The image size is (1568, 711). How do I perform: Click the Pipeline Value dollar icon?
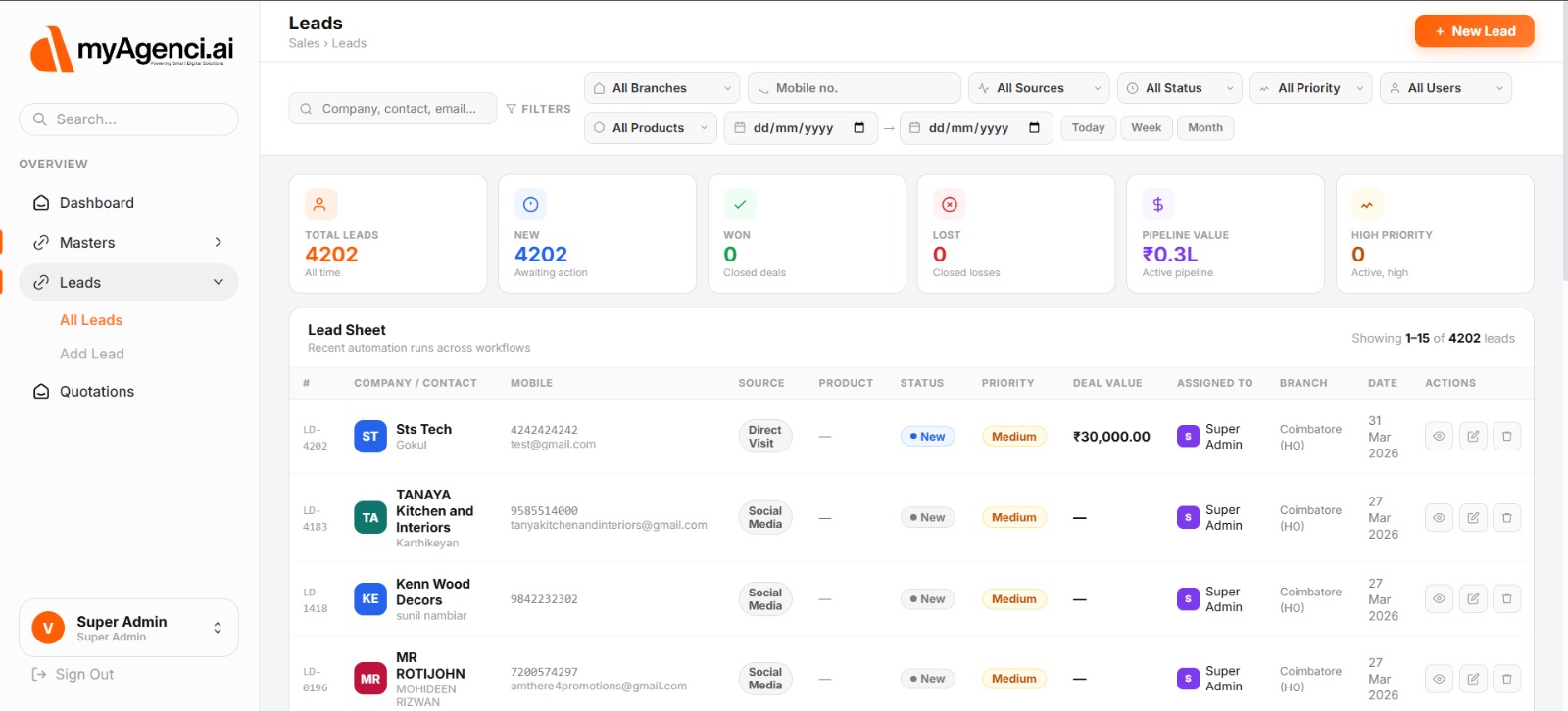(x=1157, y=204)
